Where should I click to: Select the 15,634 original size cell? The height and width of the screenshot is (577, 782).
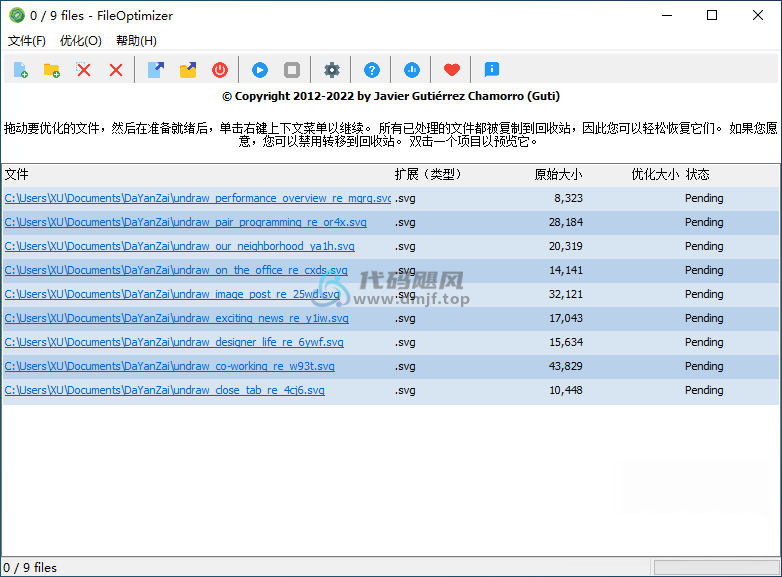566,342
